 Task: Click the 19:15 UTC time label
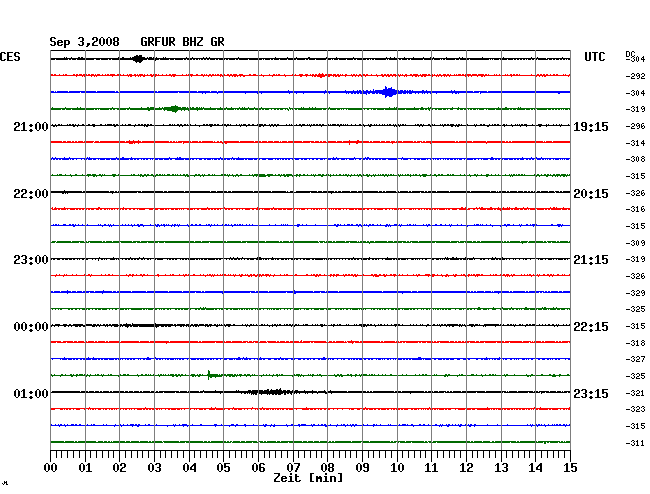coord(591,127)
